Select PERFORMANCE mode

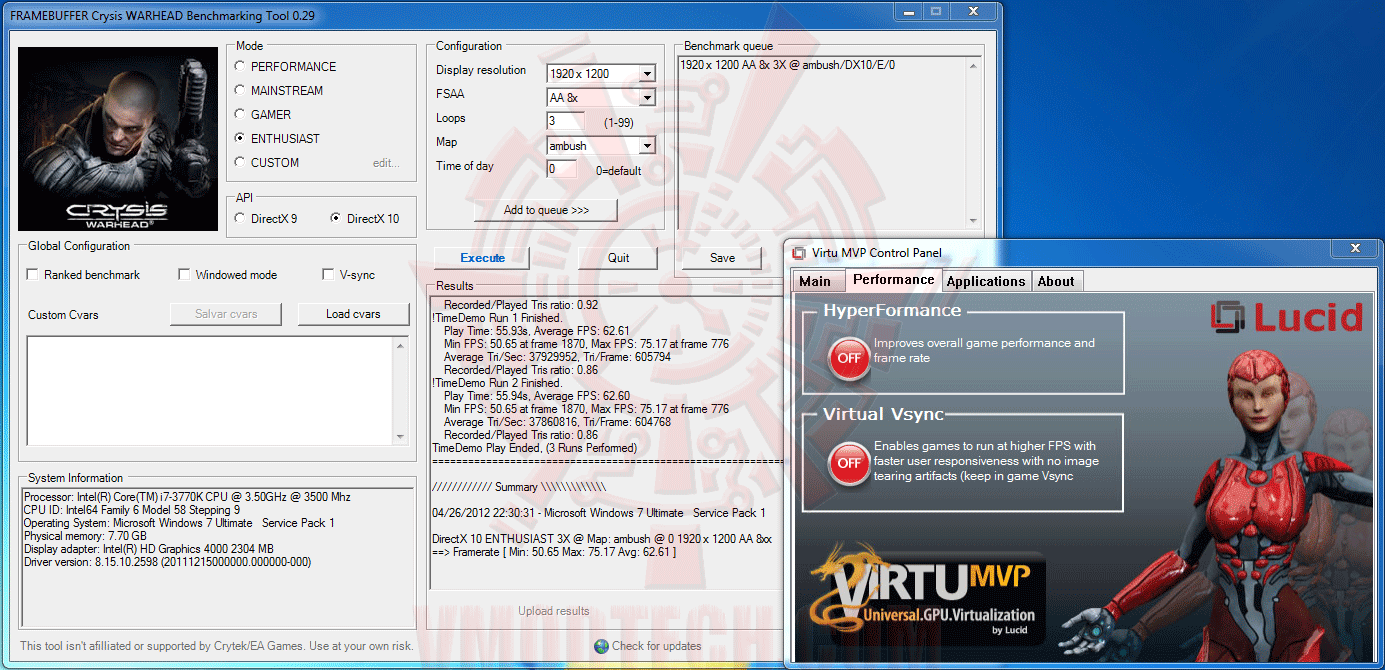pyautogui.click(x=285, y=67)
